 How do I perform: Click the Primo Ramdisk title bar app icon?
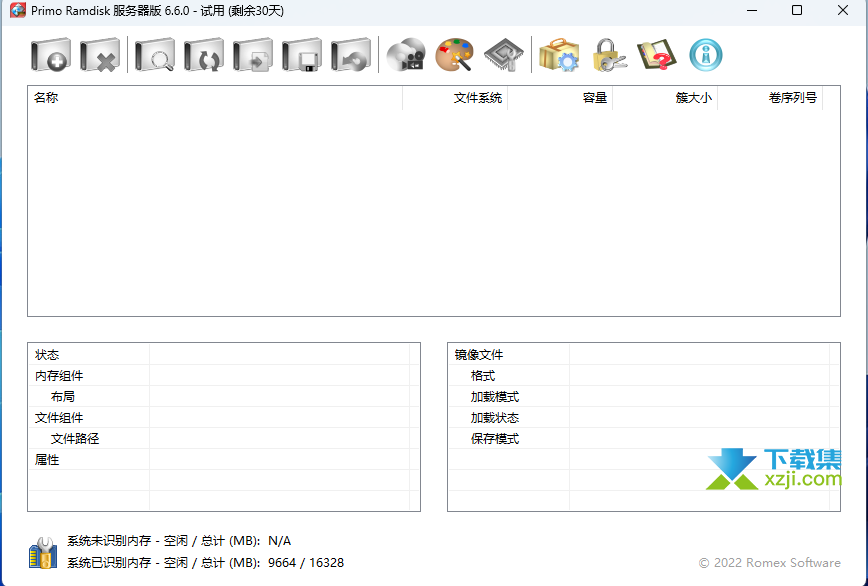pos(17,11)
